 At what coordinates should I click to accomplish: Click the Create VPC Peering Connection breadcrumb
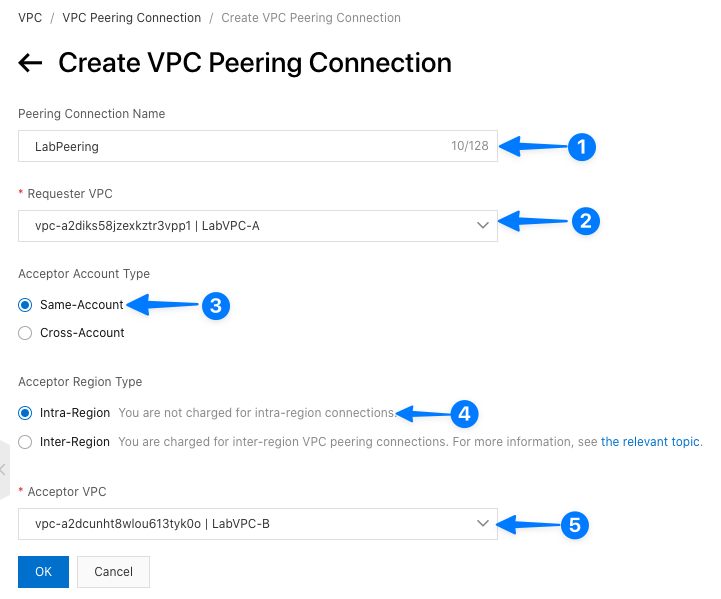click(311, 18)
